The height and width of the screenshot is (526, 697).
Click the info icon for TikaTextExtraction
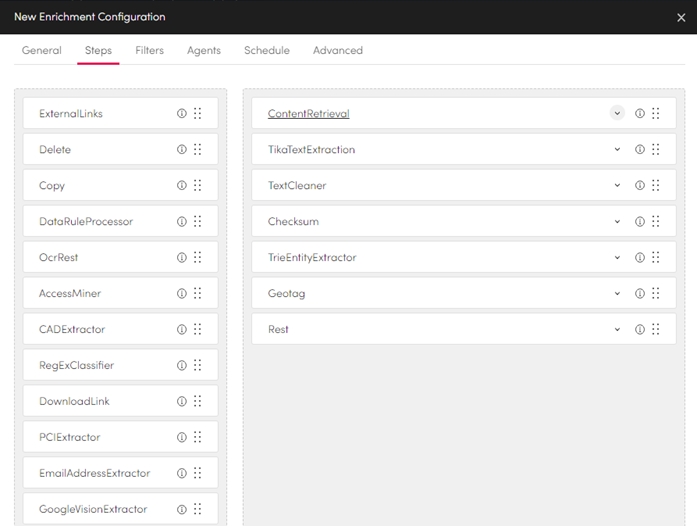tap(640, 150)
